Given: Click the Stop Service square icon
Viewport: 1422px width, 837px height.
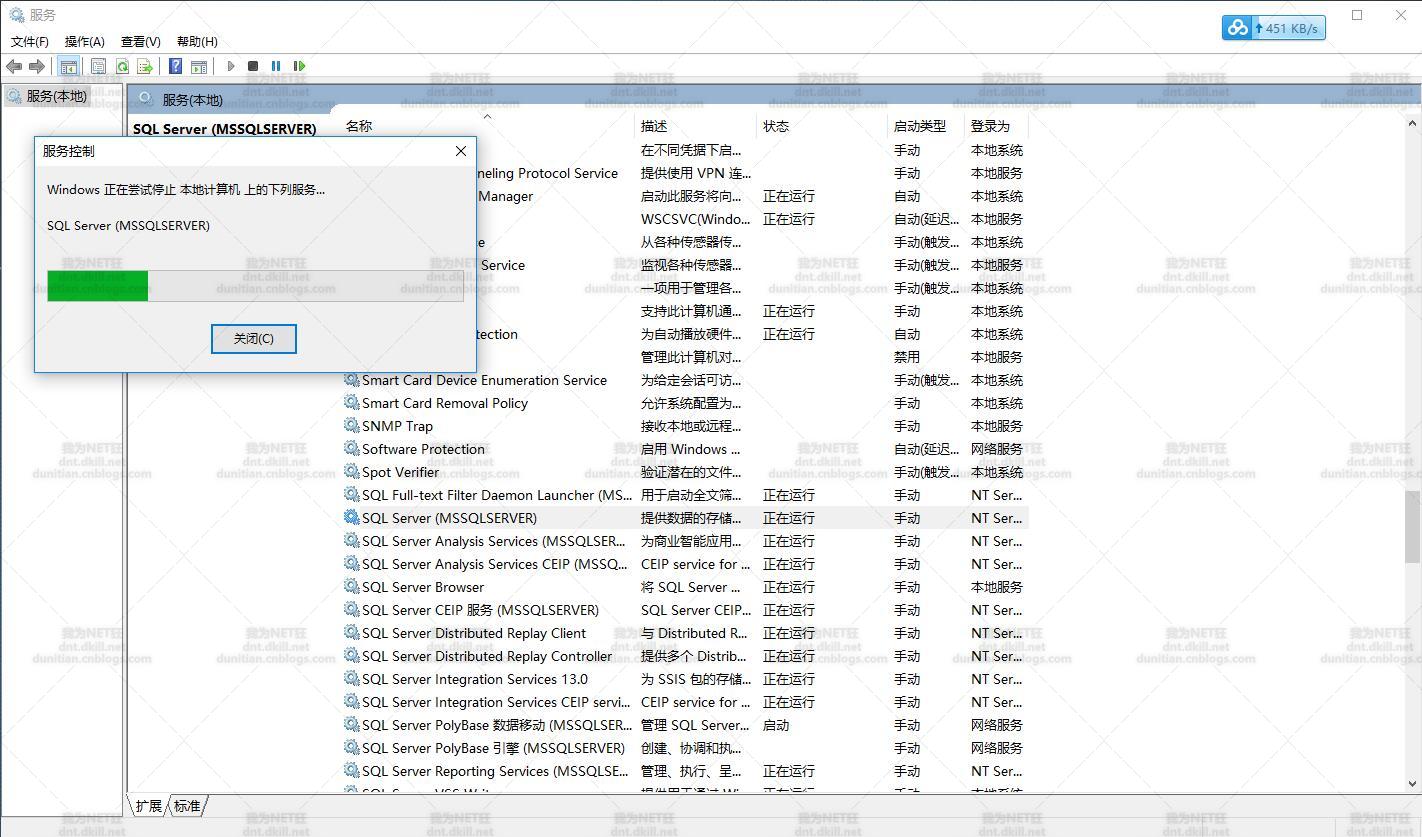Looking at the screenshot, I should point(253,66).
